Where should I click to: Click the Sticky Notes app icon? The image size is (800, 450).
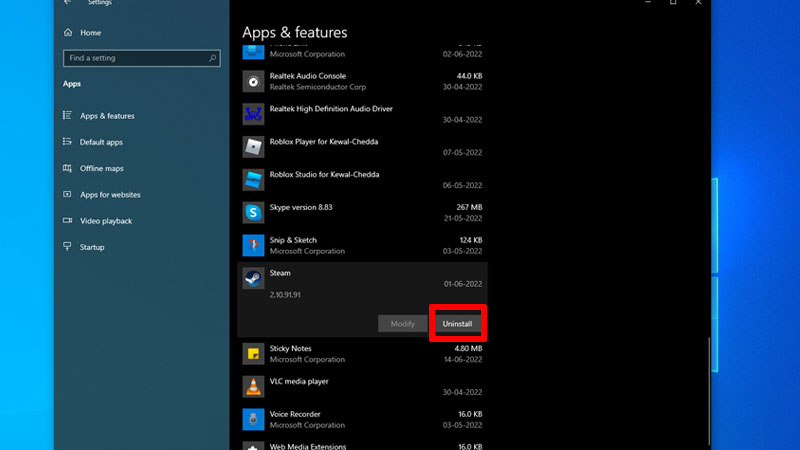253,354
